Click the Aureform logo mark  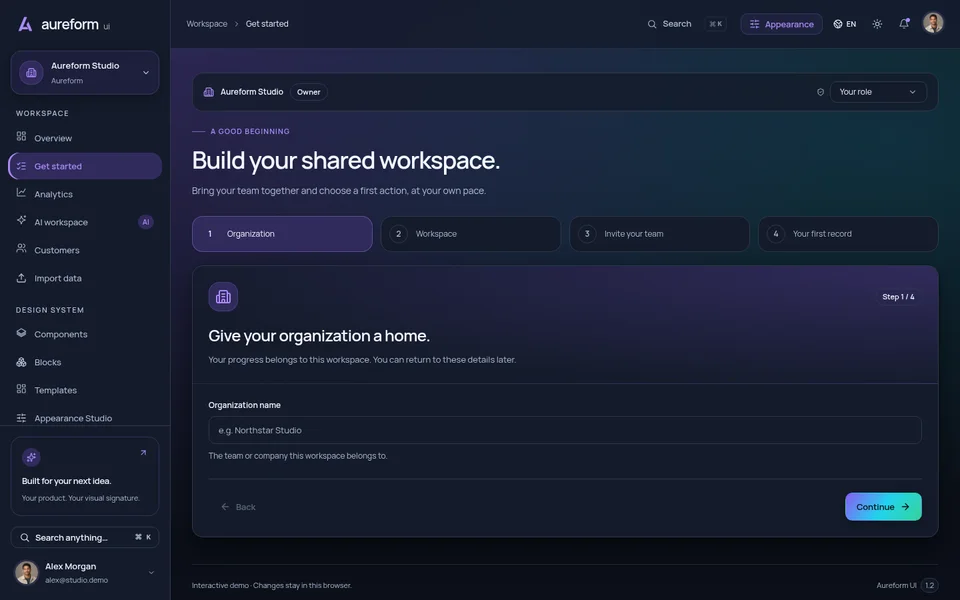coord(25,24)
